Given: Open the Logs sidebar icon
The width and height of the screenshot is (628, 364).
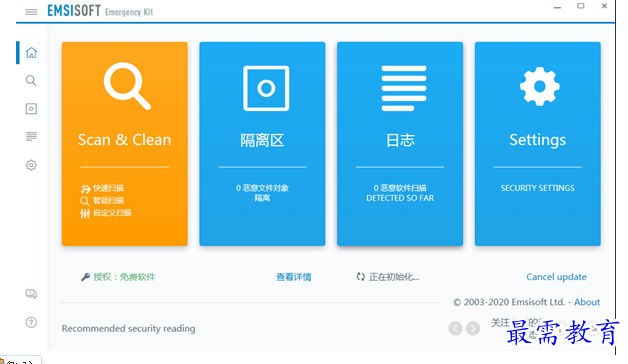Looking at the screenshot, I should pos(31,137).
